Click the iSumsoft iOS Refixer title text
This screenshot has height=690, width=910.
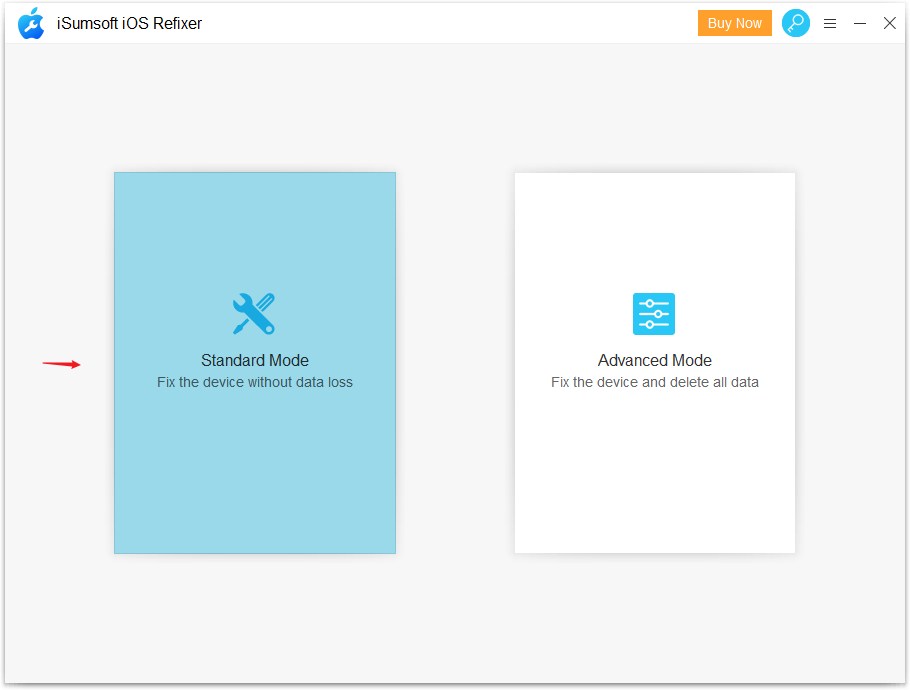click(129, 23)
